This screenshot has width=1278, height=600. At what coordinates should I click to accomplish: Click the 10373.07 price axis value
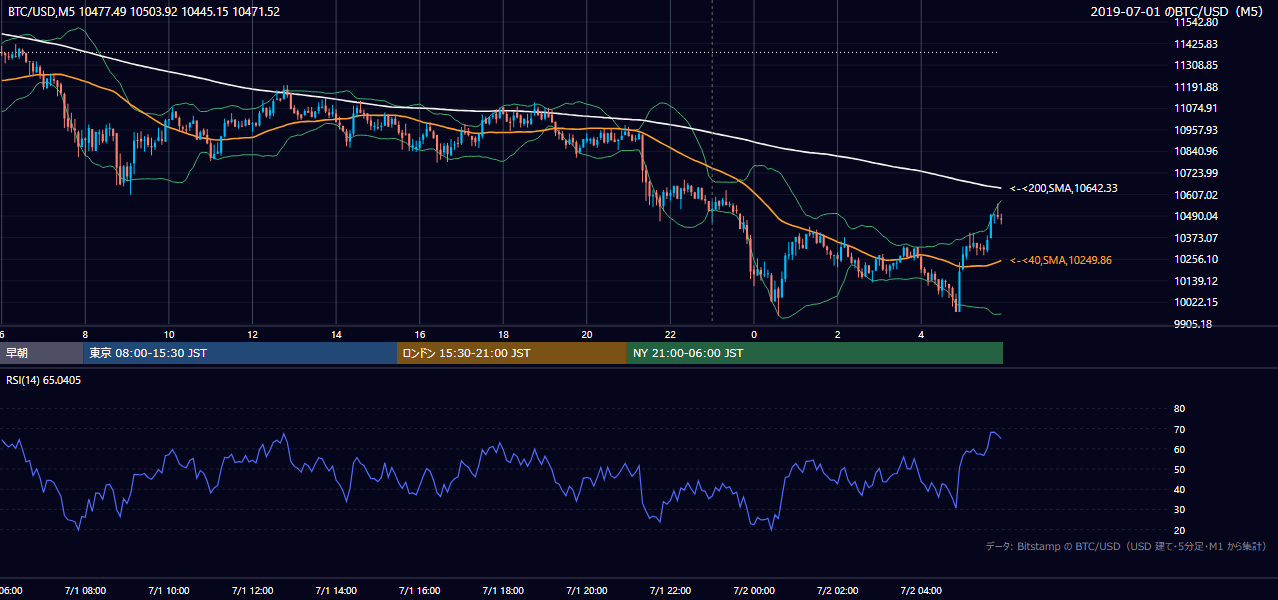click(1196, 238)
